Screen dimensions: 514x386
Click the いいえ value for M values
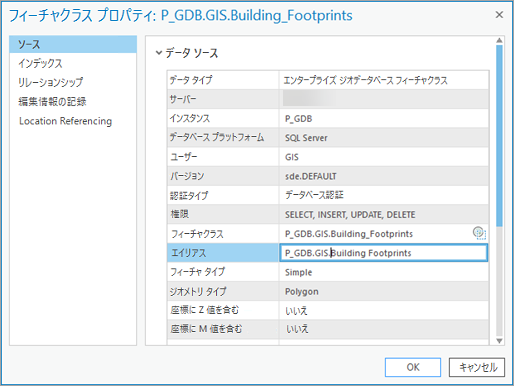click(x=297, y=329)
